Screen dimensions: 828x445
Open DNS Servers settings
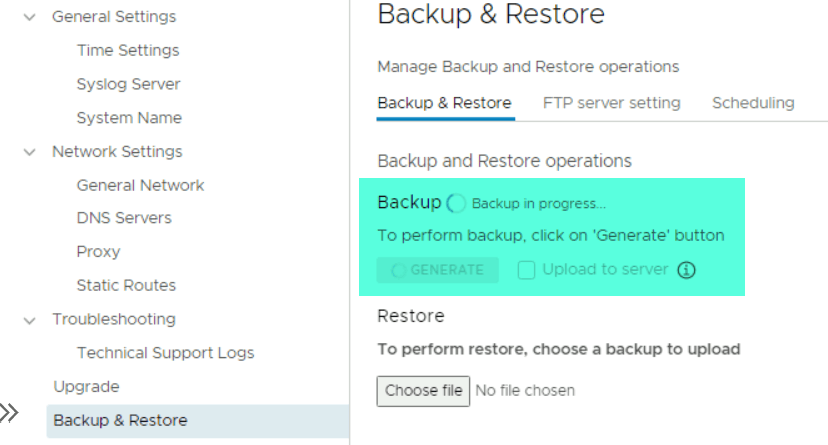(x=124, y=218)
